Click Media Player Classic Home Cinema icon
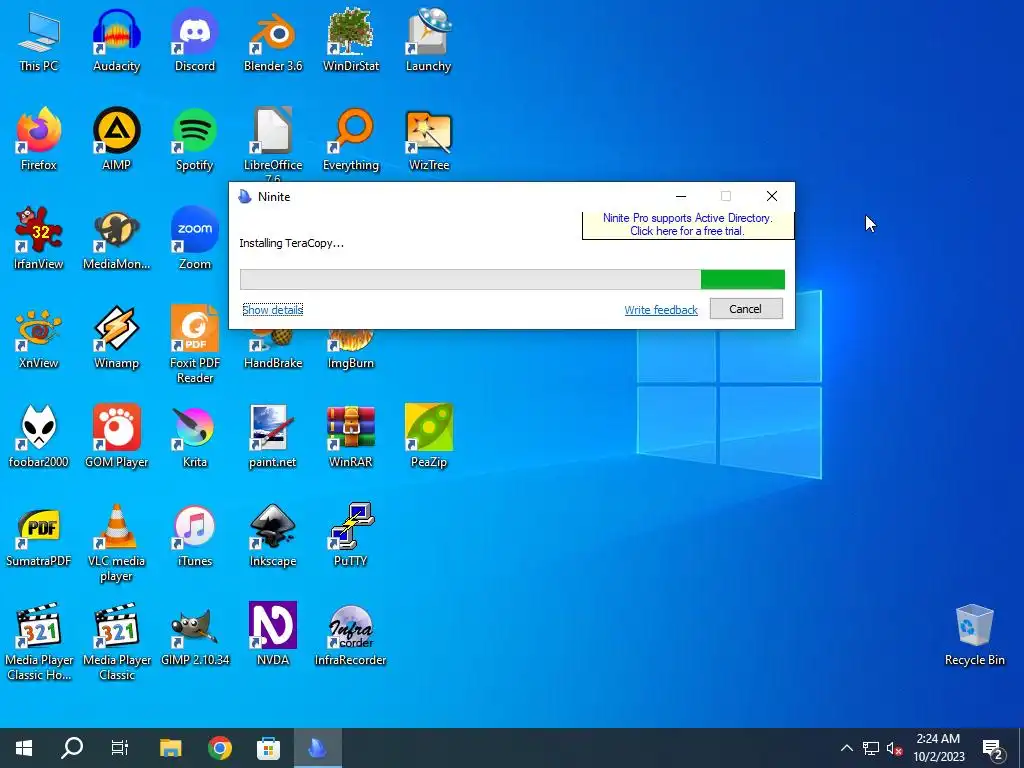The width and height of the screenshot is (1024, 768). click(x=39, y=641)
